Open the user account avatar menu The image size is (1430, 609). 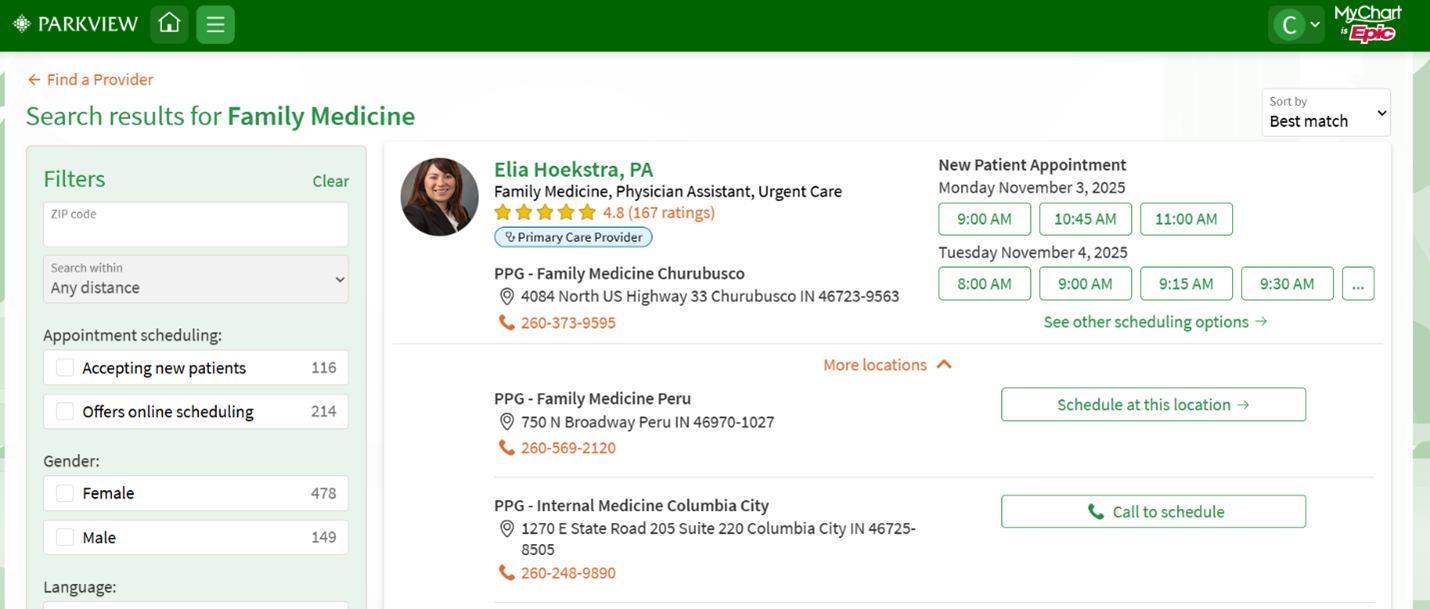(x=1296, y=25)
